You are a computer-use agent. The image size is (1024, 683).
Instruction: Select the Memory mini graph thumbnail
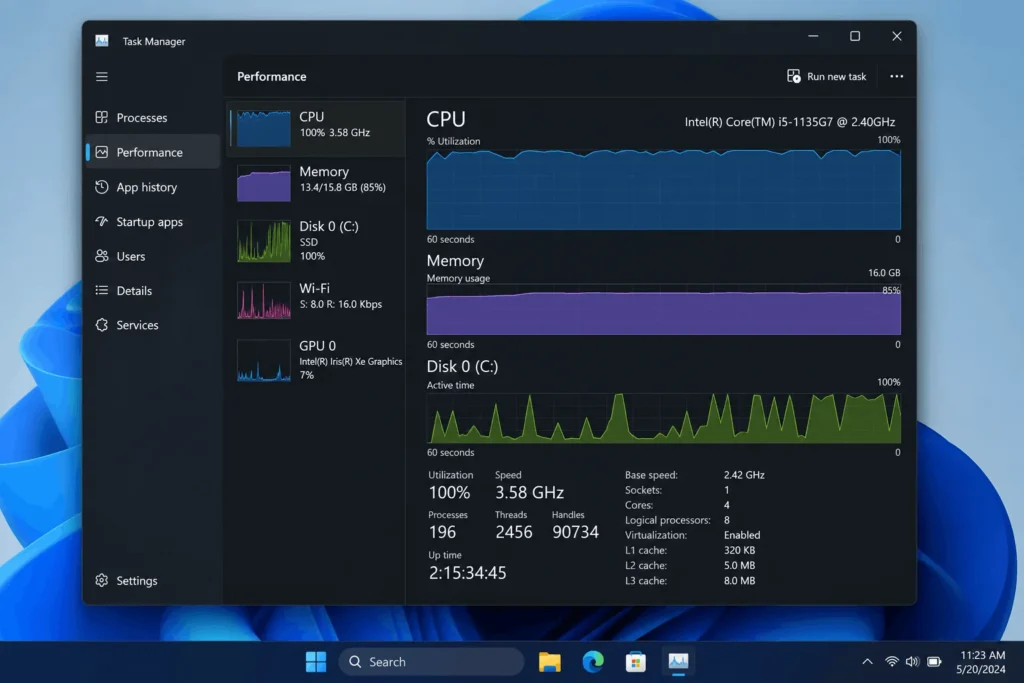tap(264, 183)
